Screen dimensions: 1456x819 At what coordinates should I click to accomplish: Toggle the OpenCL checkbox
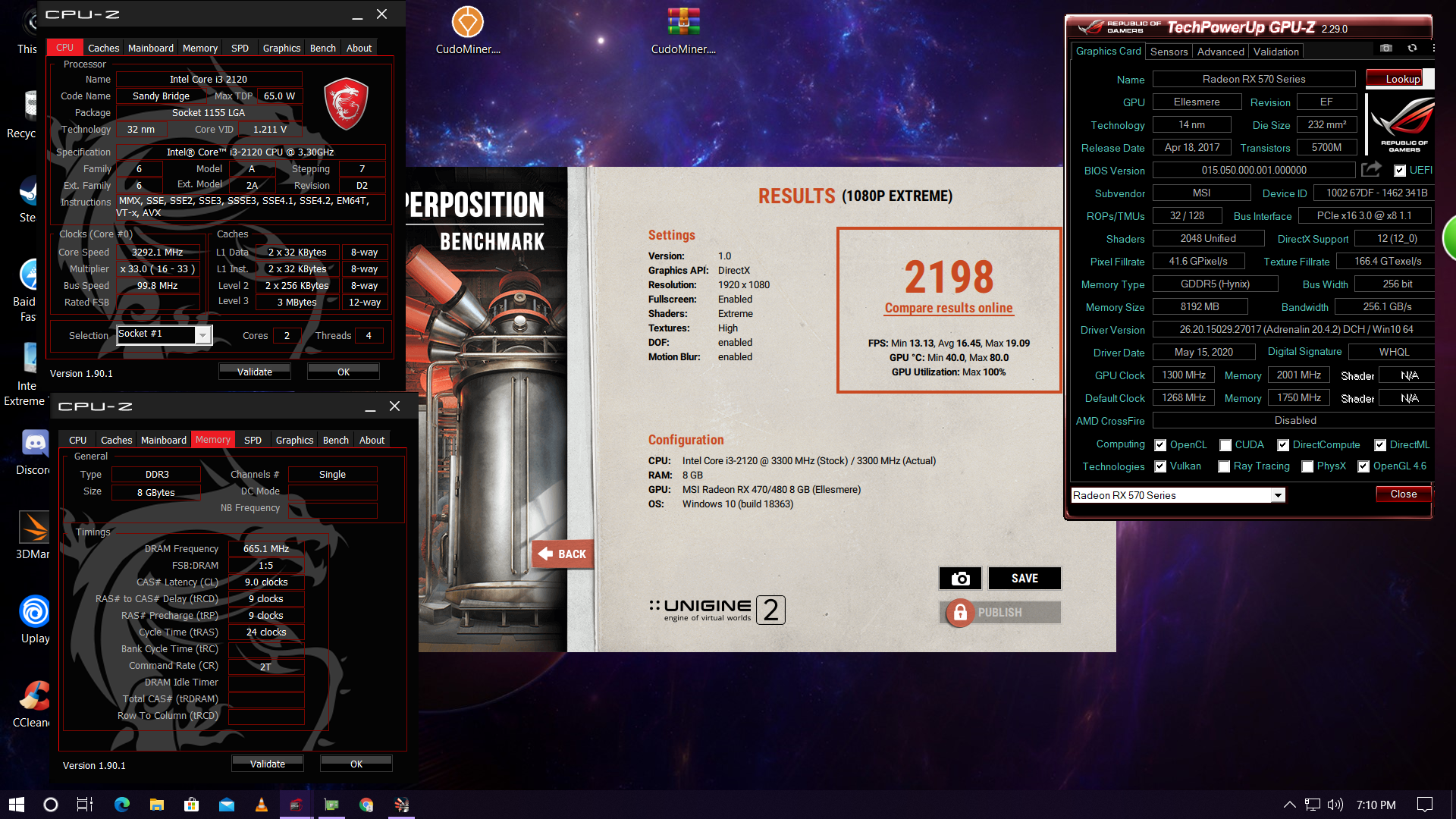tap(1160, 445)
